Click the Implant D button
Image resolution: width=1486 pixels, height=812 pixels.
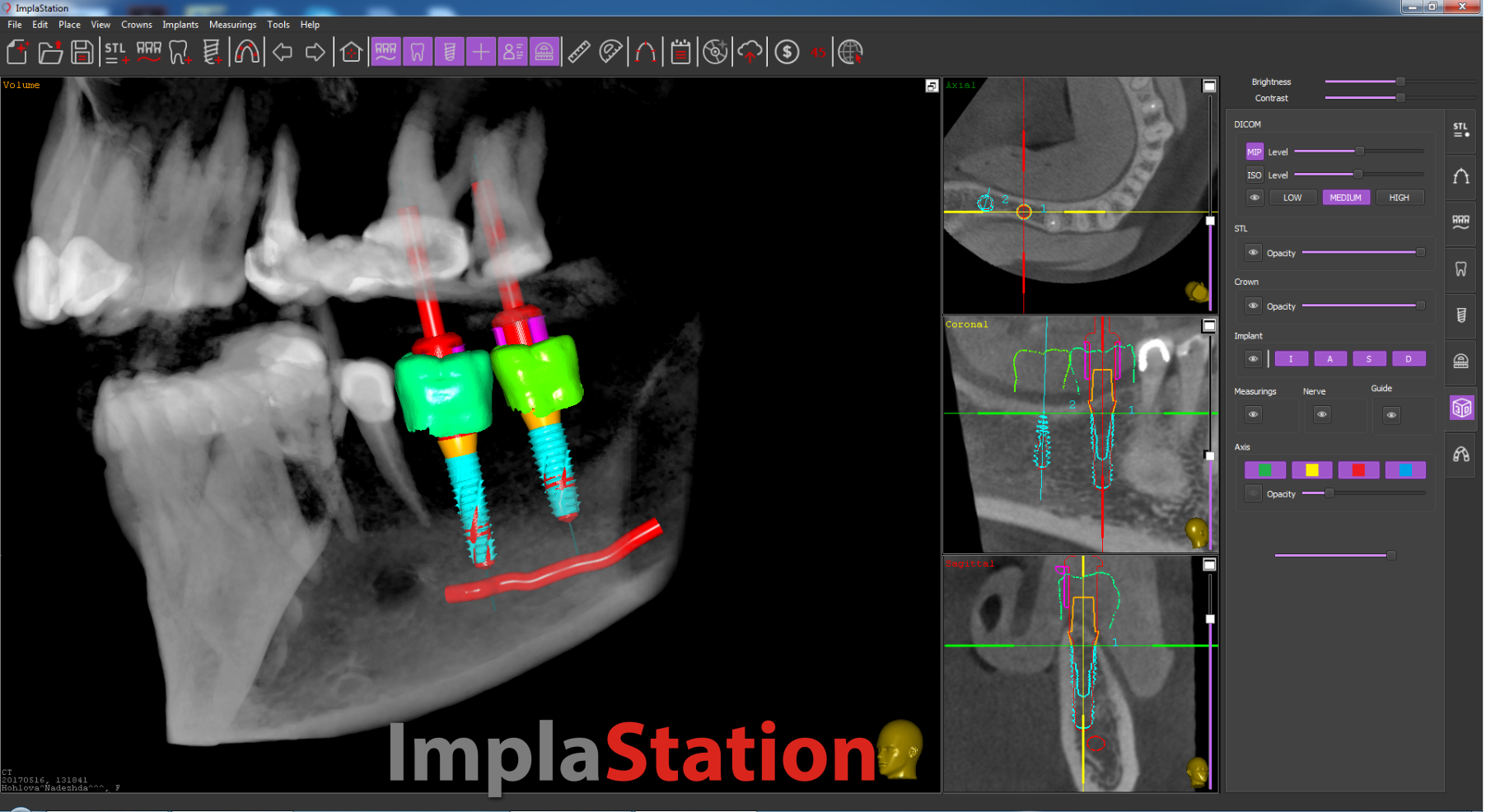tap(1409, 359)
